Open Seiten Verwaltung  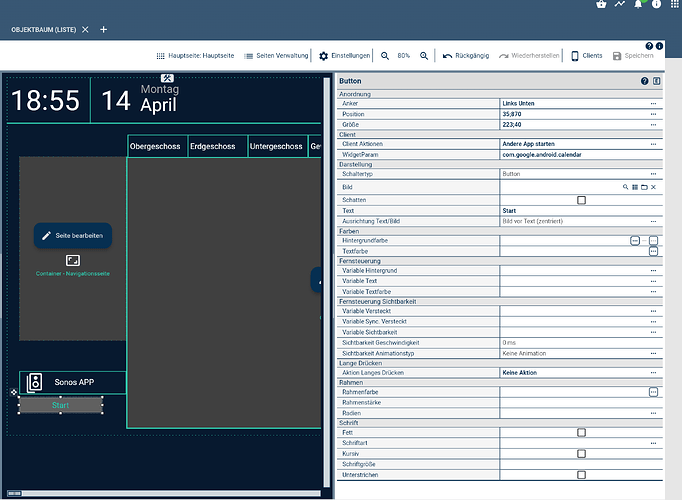276,56
